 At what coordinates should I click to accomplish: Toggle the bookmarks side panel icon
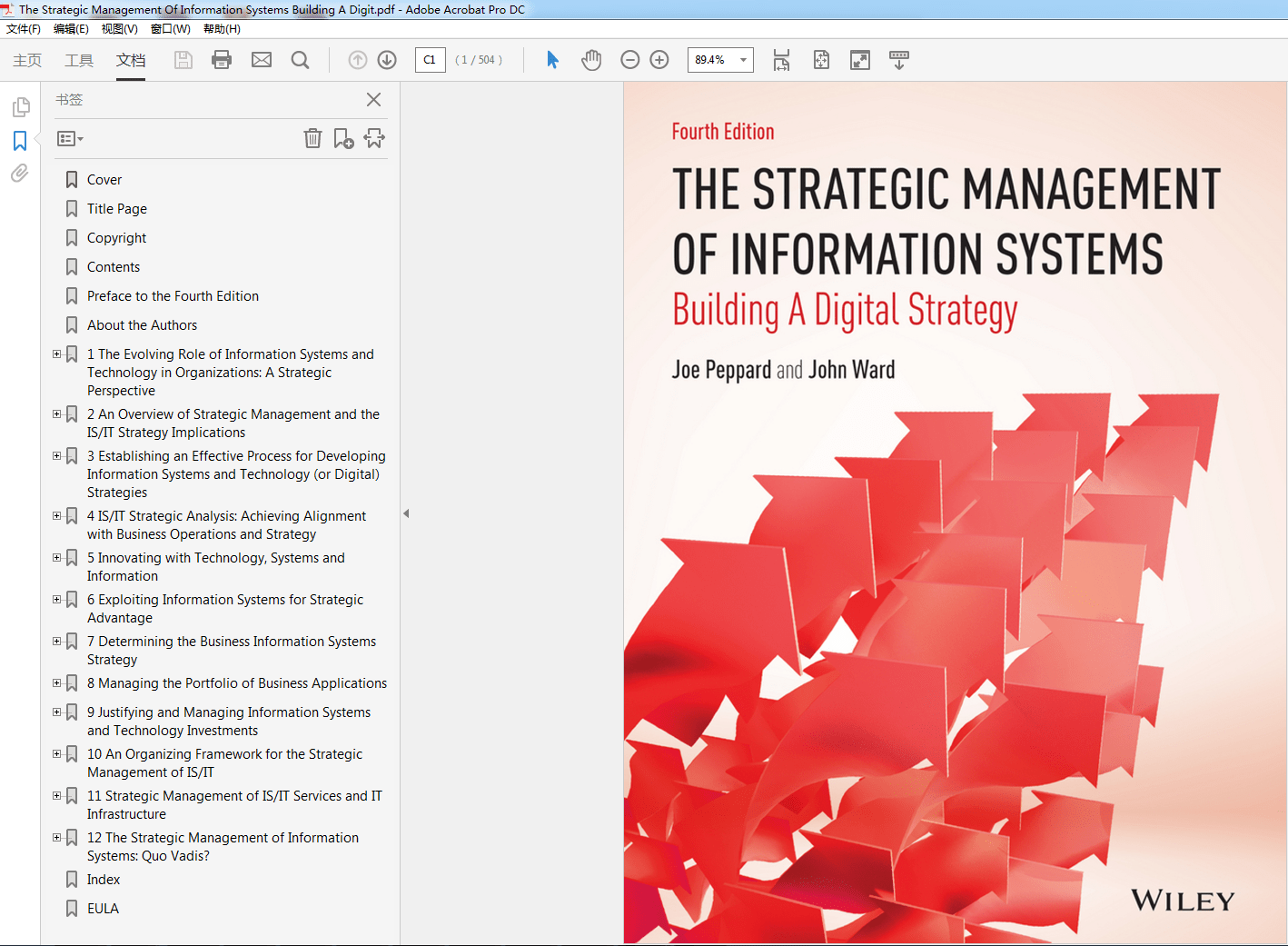[x=20, y=141]
